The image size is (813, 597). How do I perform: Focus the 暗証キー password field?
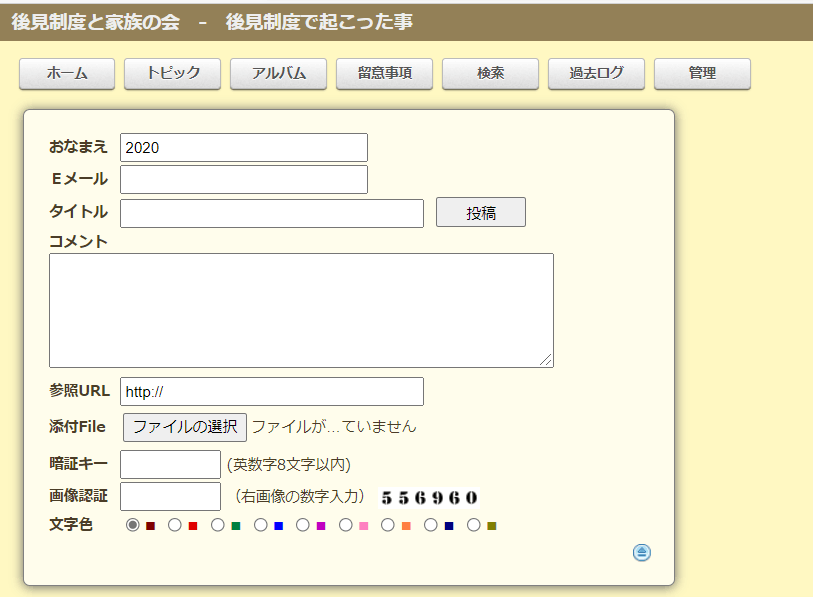[x=170, y=464]
